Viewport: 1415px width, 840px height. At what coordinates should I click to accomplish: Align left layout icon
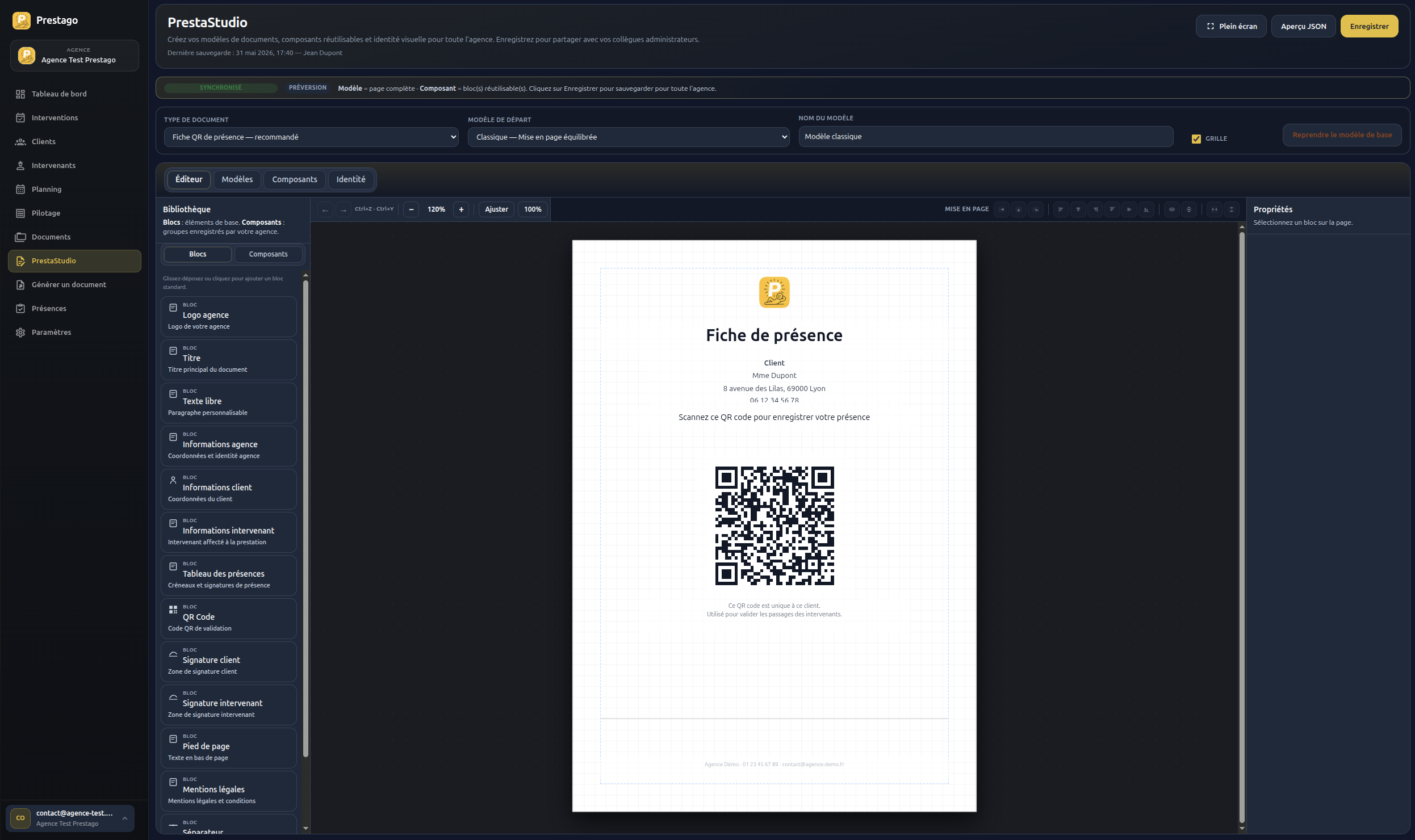1061,209
